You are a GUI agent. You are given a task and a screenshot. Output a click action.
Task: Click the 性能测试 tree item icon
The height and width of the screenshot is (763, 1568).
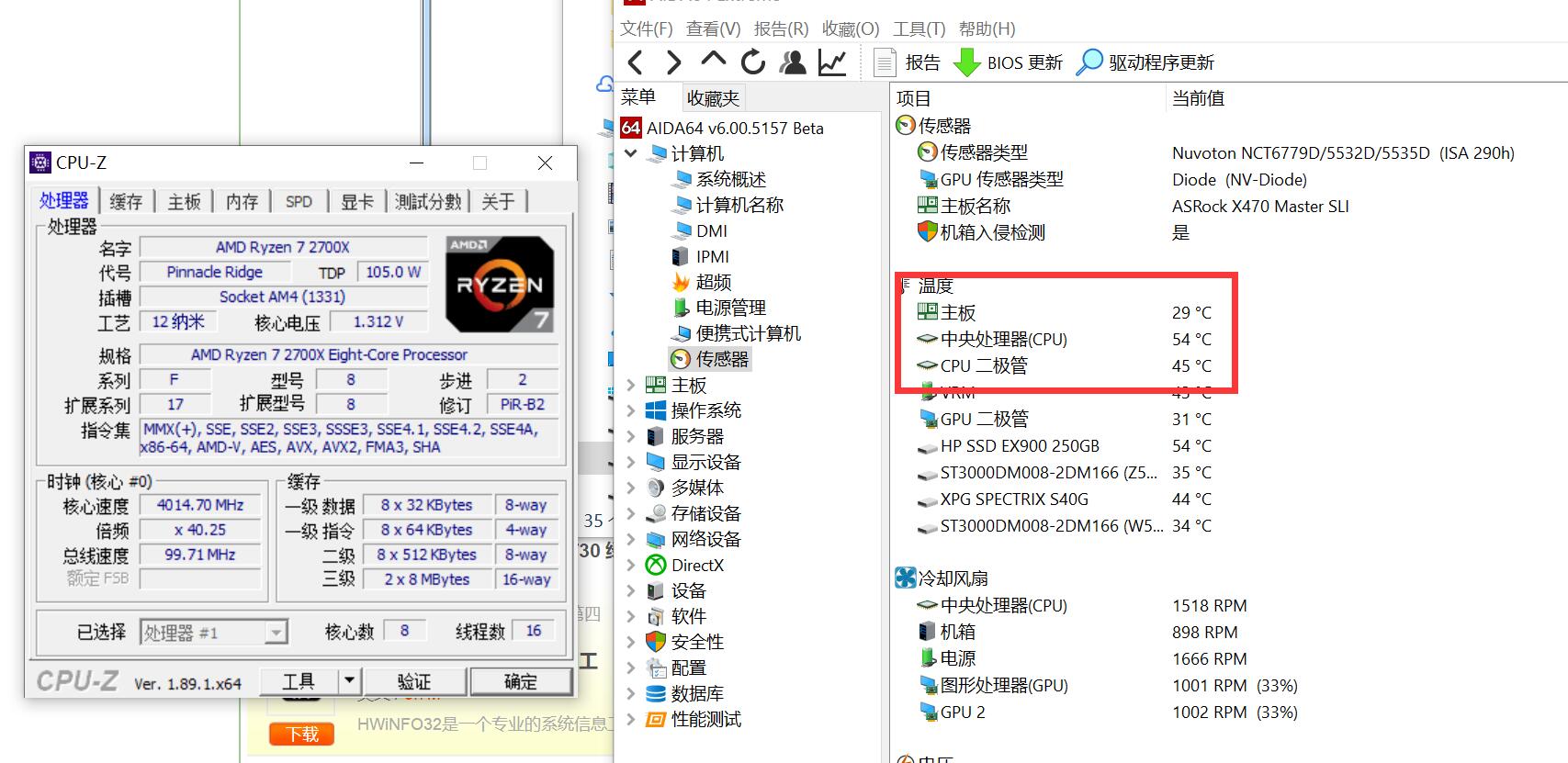pos(656,719)
